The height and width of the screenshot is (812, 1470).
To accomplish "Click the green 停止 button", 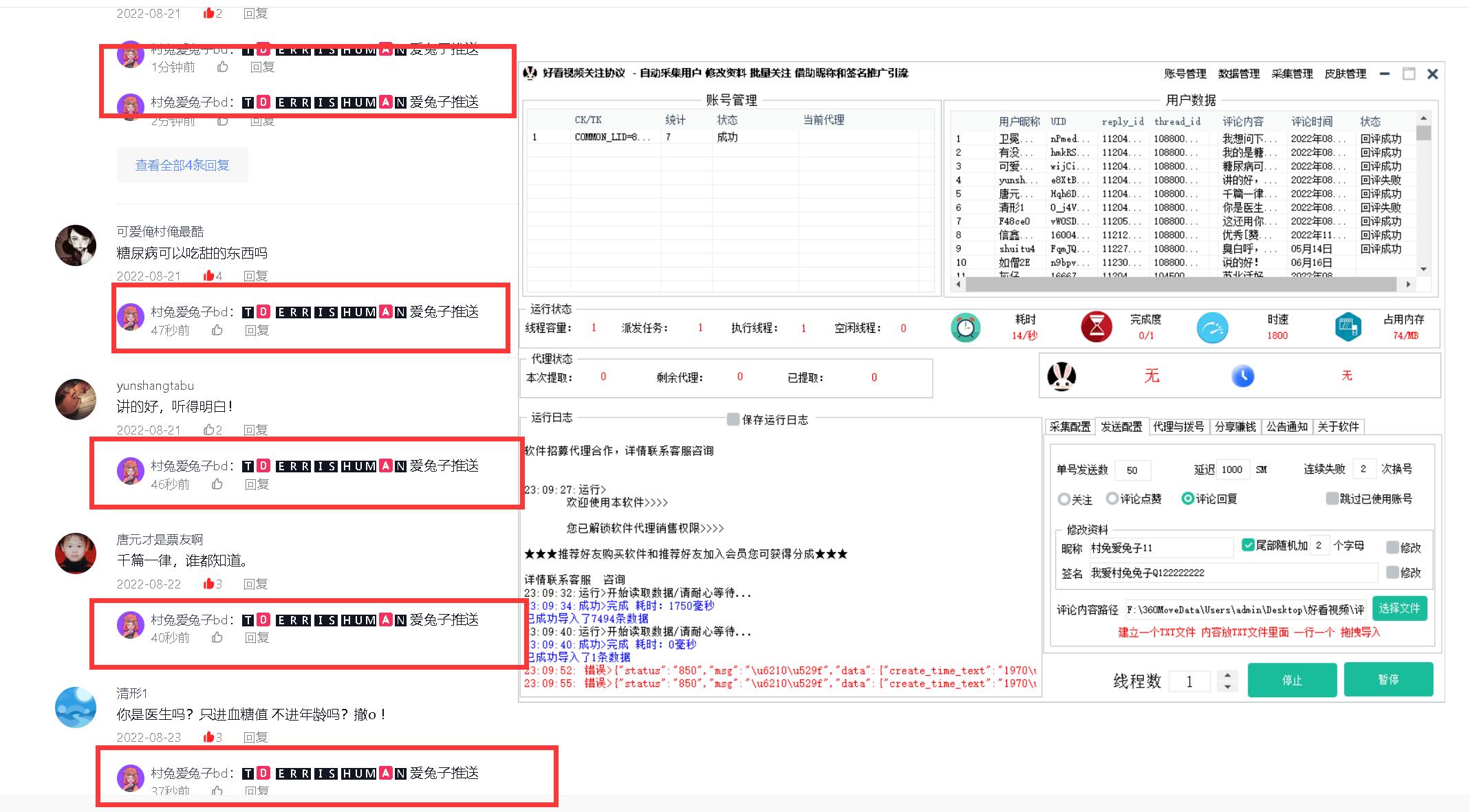I will (x=1291, y=680).
